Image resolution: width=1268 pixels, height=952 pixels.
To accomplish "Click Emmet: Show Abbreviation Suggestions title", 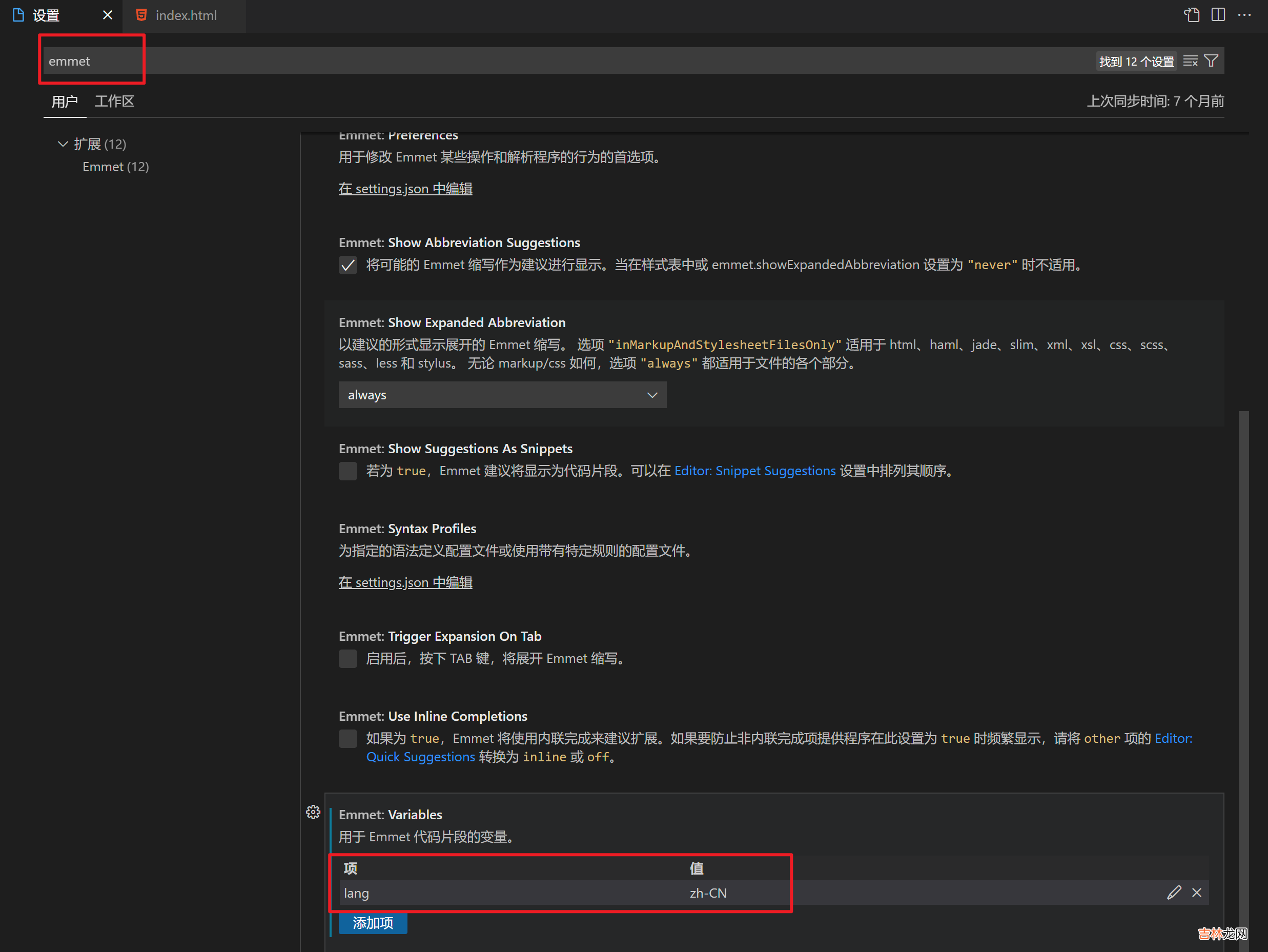I will pyautogui.click(x=459, y=242).
